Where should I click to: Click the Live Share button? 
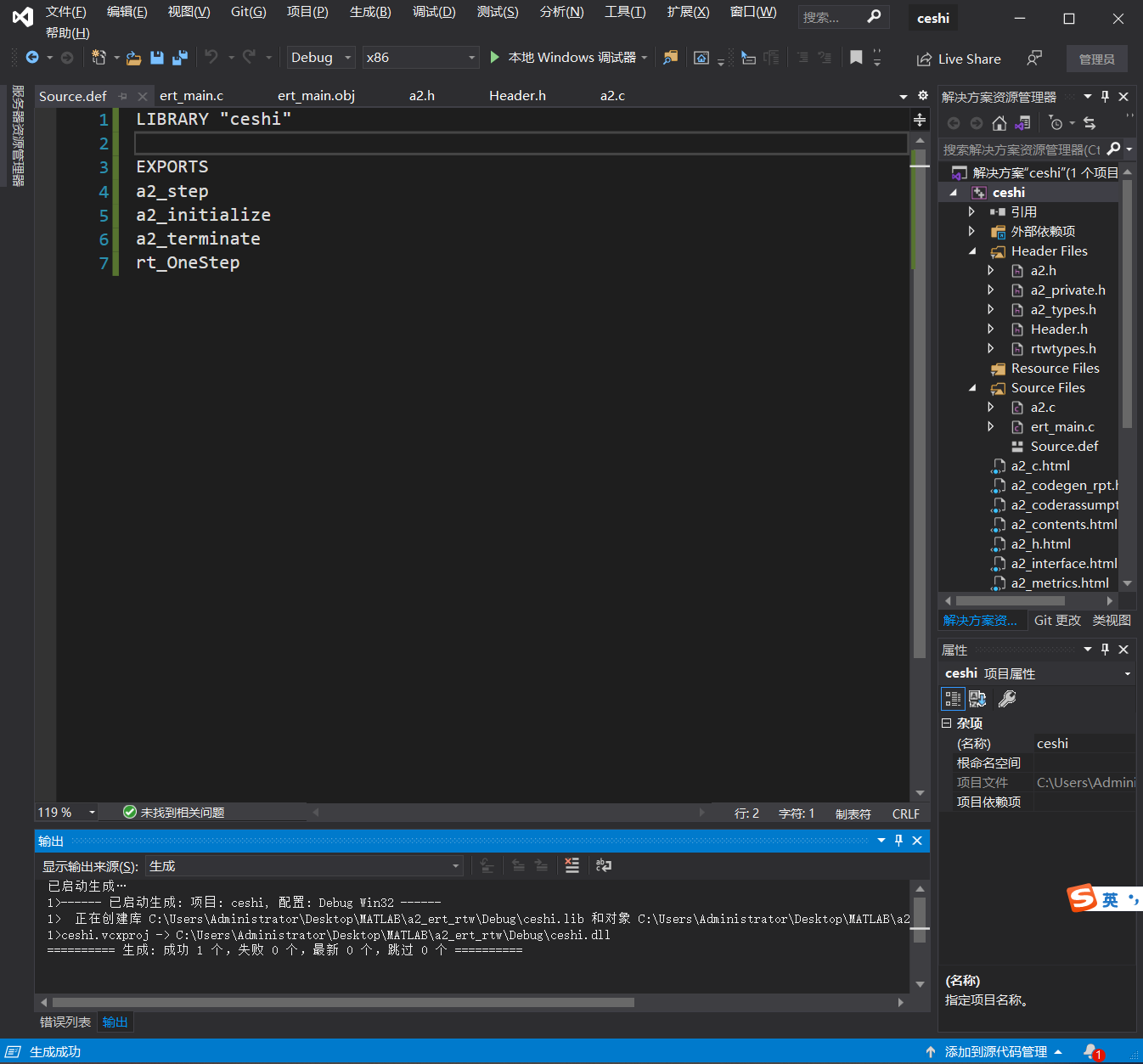(x=959, y=59)
